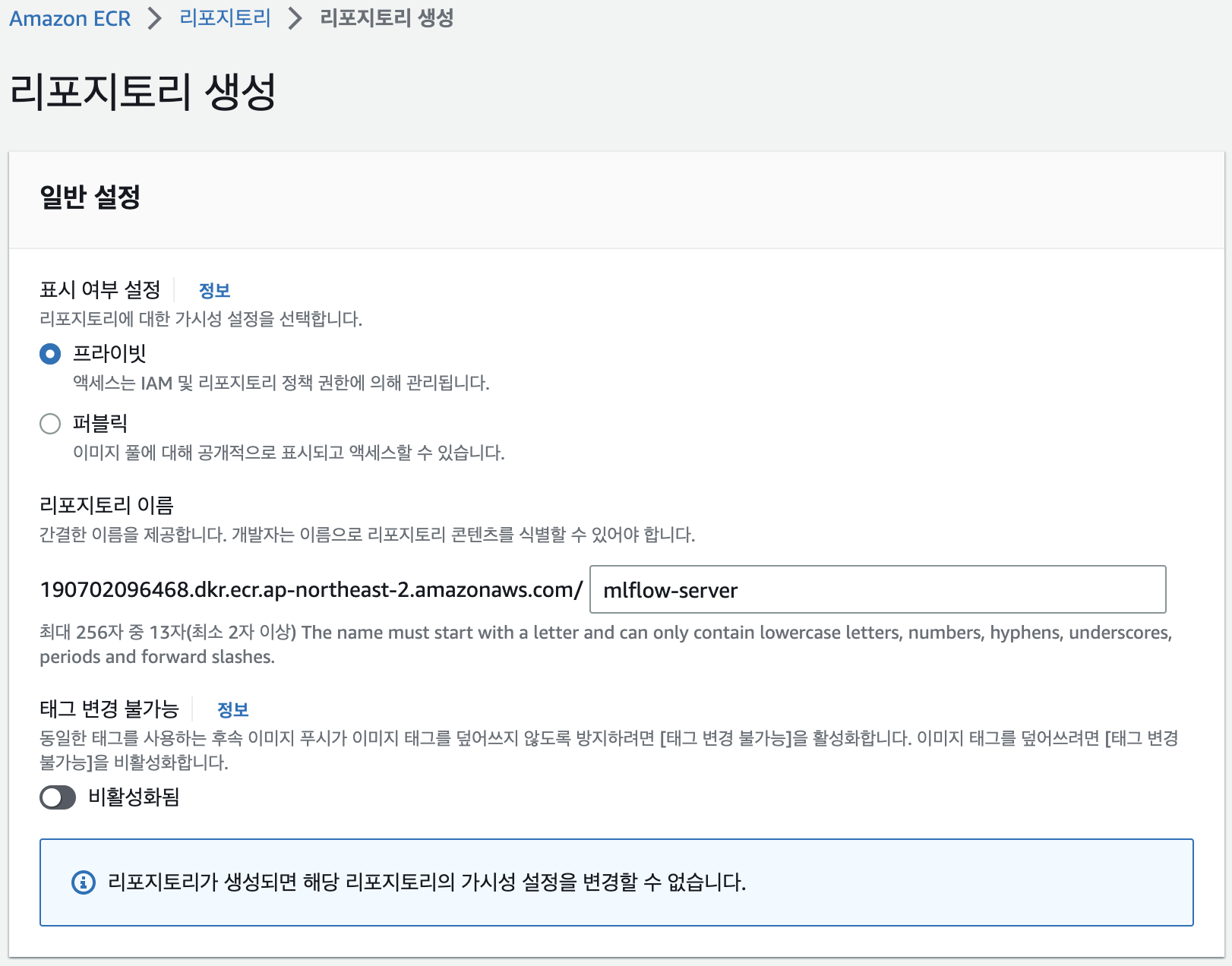Click the 리포지토리 이름 label
The image size is (1232, 966).
pyautogui.click(x=106, y=504)
